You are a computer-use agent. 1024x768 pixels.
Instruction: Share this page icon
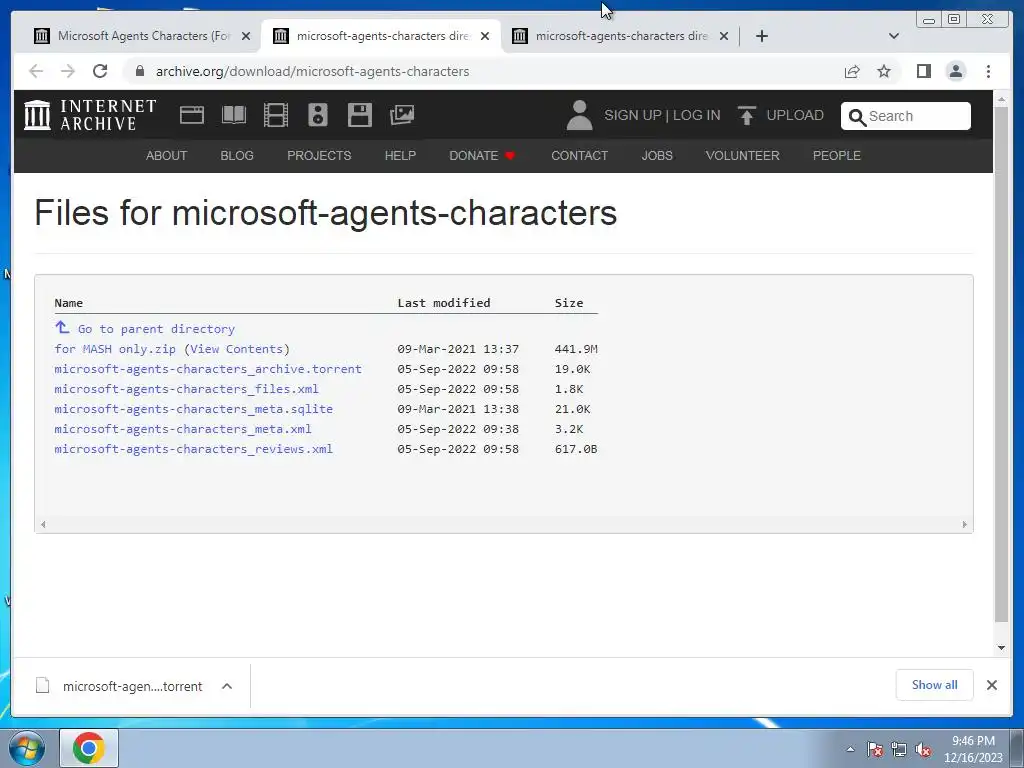click(852, 71)
